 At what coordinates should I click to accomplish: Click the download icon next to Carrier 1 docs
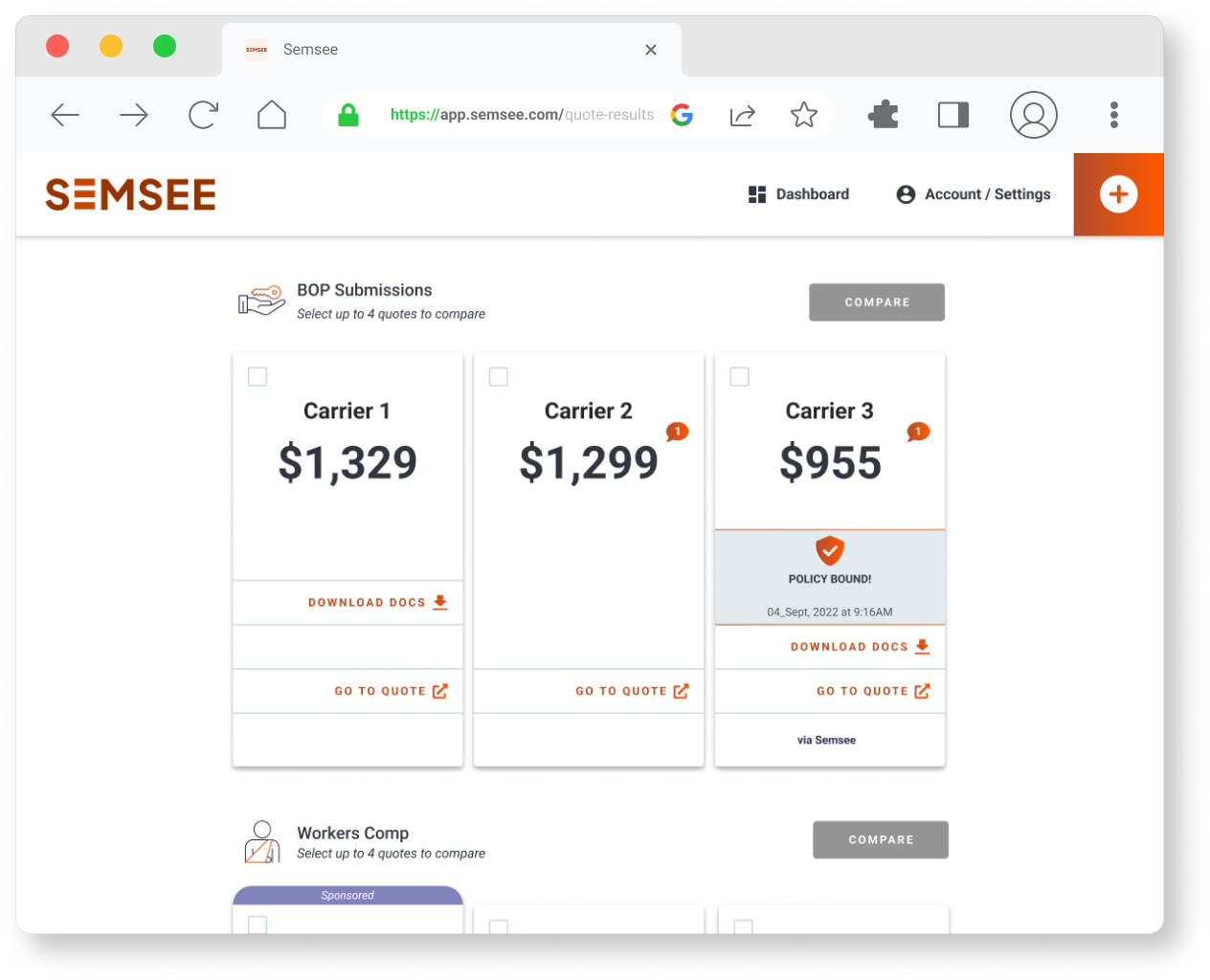point(440,602)
